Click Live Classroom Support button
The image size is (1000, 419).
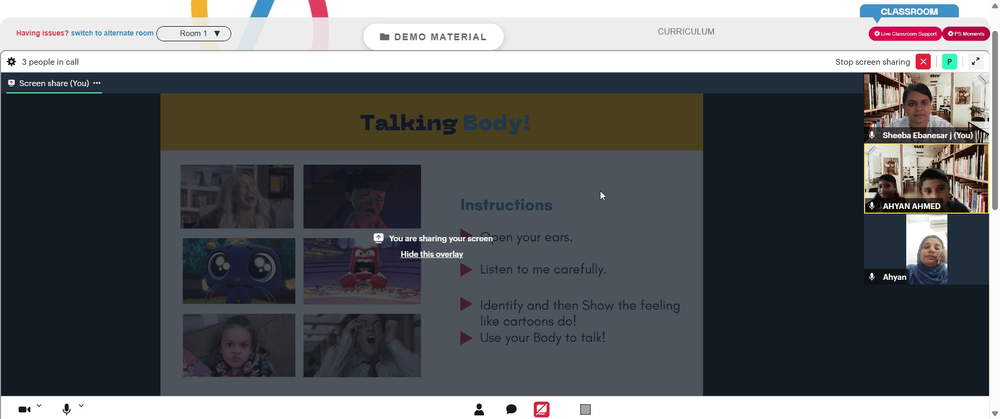pyautogui.click(x=905, y=34)
